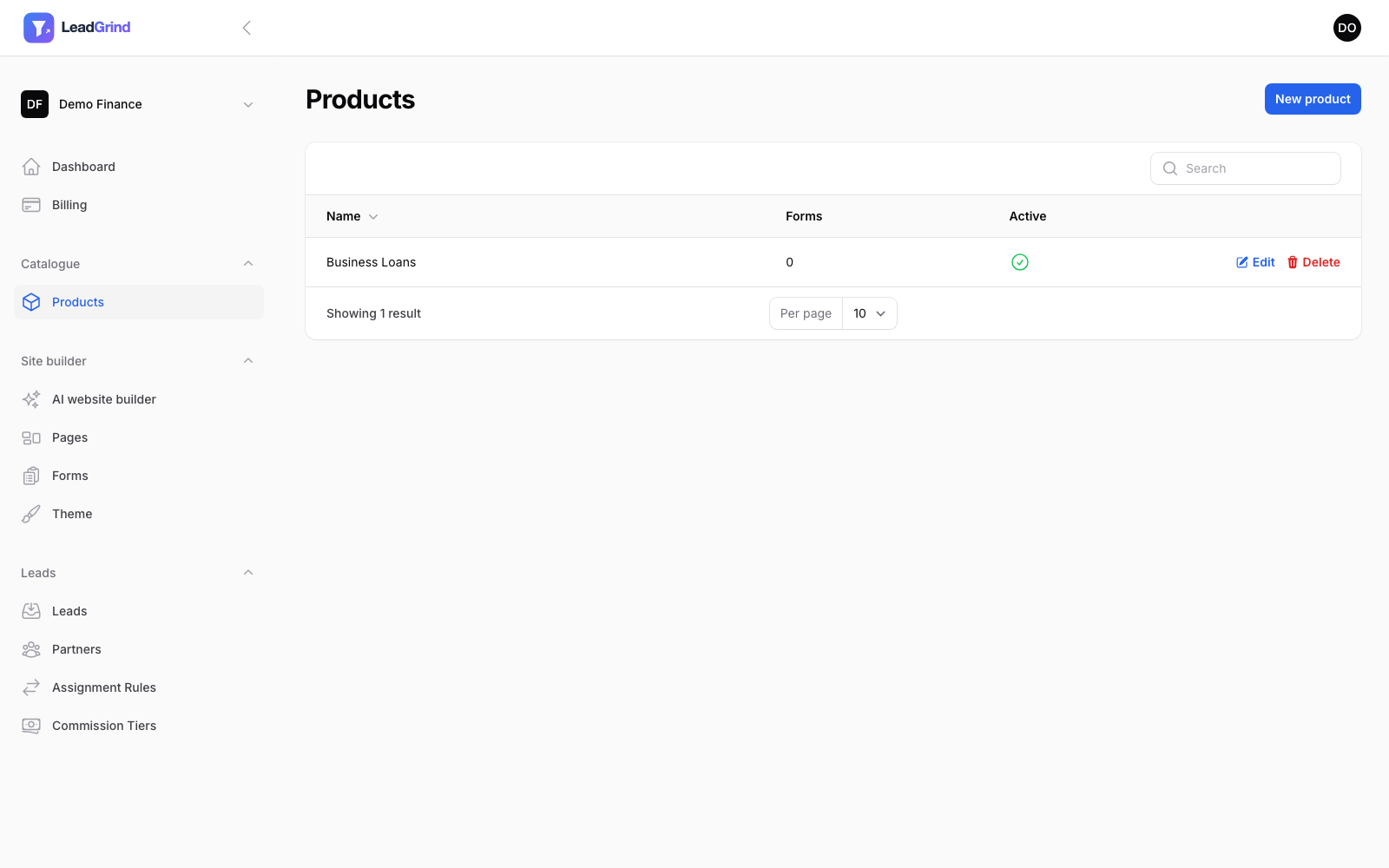Open Billing from sidebar
The image size is (1389, 868).
point(139,205)
